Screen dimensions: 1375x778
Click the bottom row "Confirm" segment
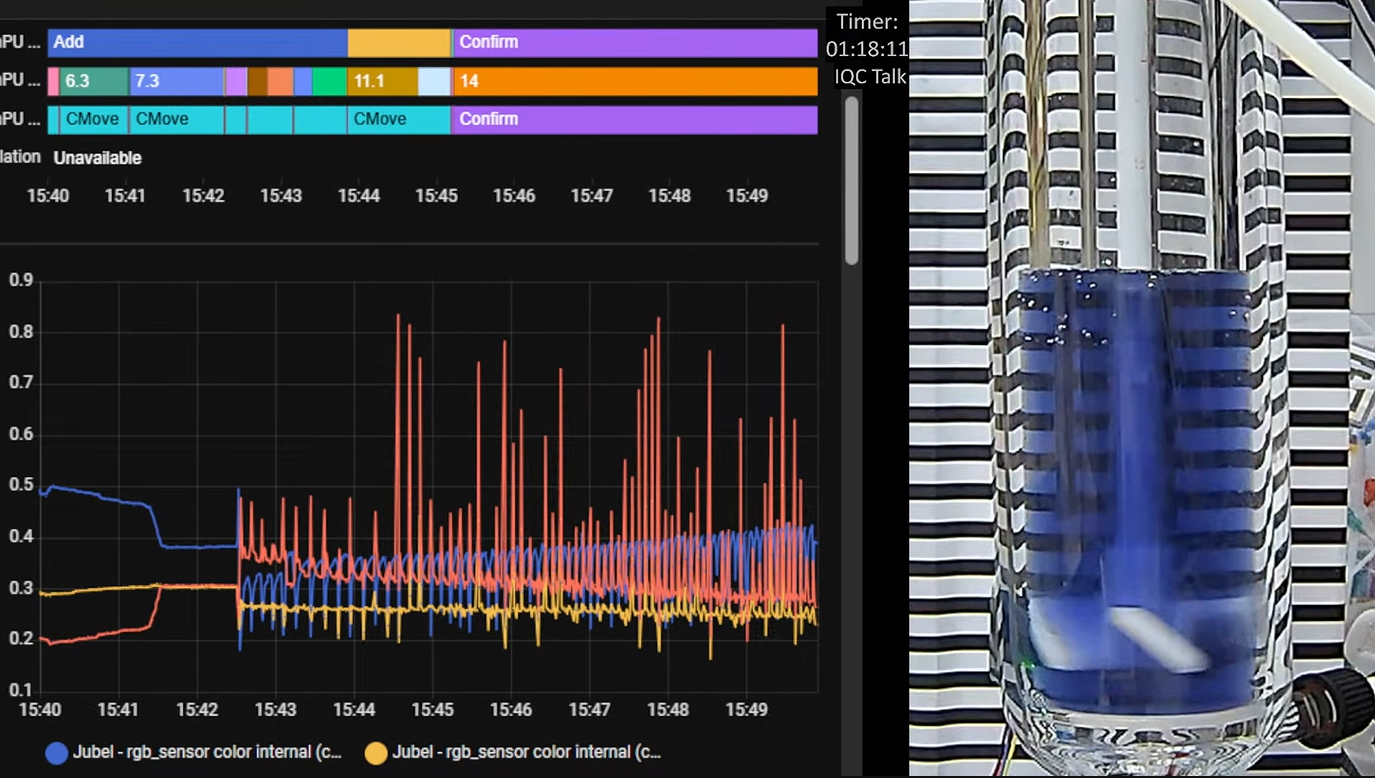[635, 119]
